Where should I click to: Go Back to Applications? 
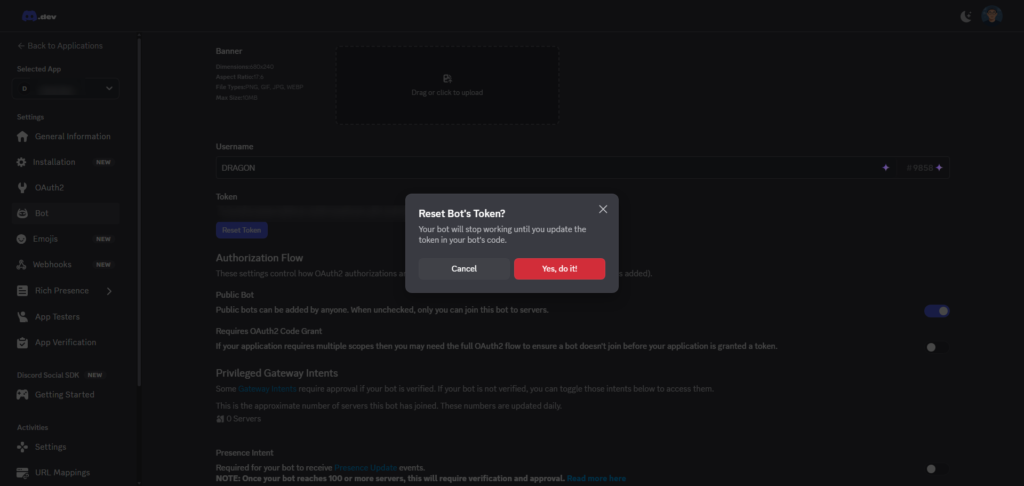coord(60,46)
